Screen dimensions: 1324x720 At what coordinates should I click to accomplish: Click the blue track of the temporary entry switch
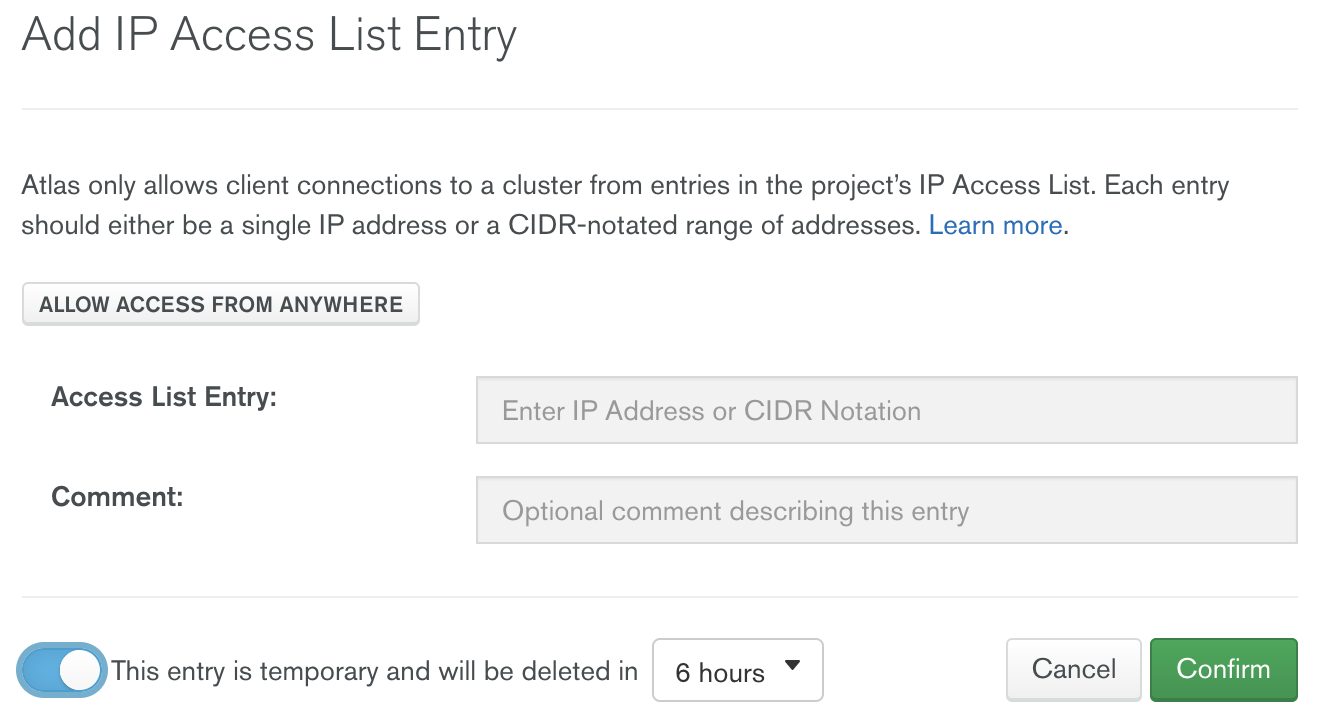[38, 670]
